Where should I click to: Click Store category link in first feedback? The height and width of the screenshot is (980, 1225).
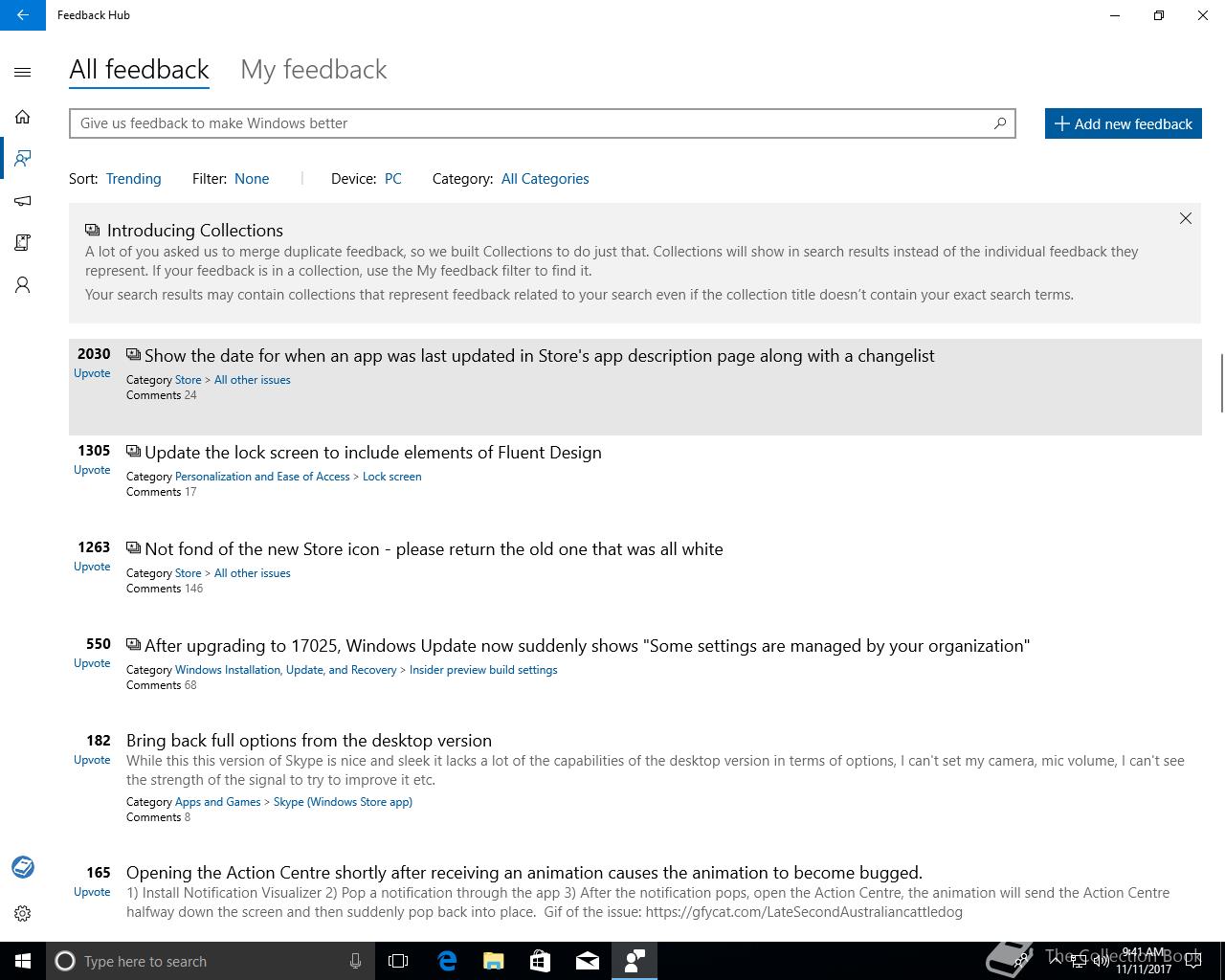(188, 380)
